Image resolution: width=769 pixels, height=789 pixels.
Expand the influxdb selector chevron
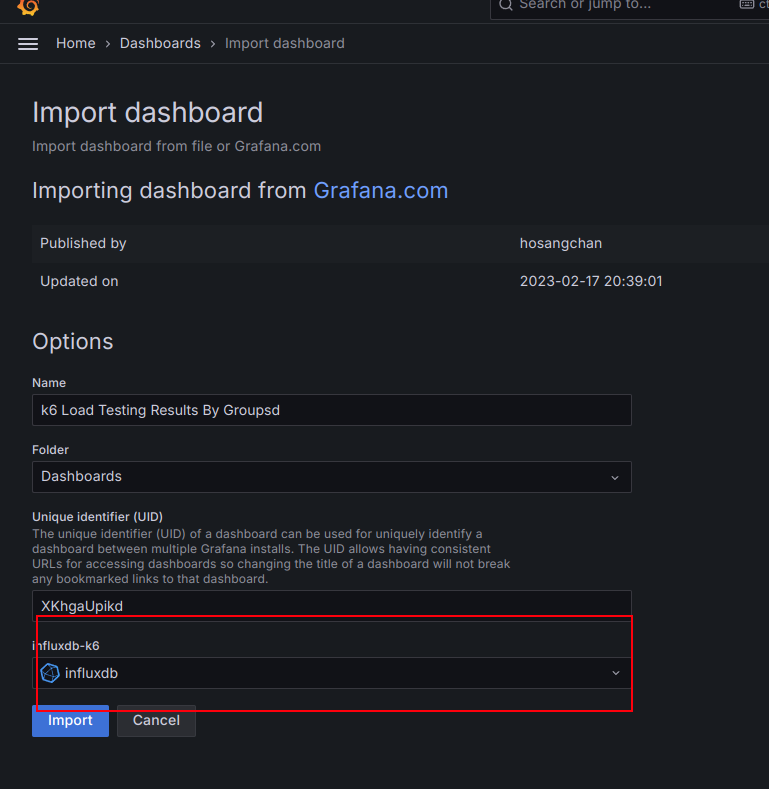[x=616, y=673]
